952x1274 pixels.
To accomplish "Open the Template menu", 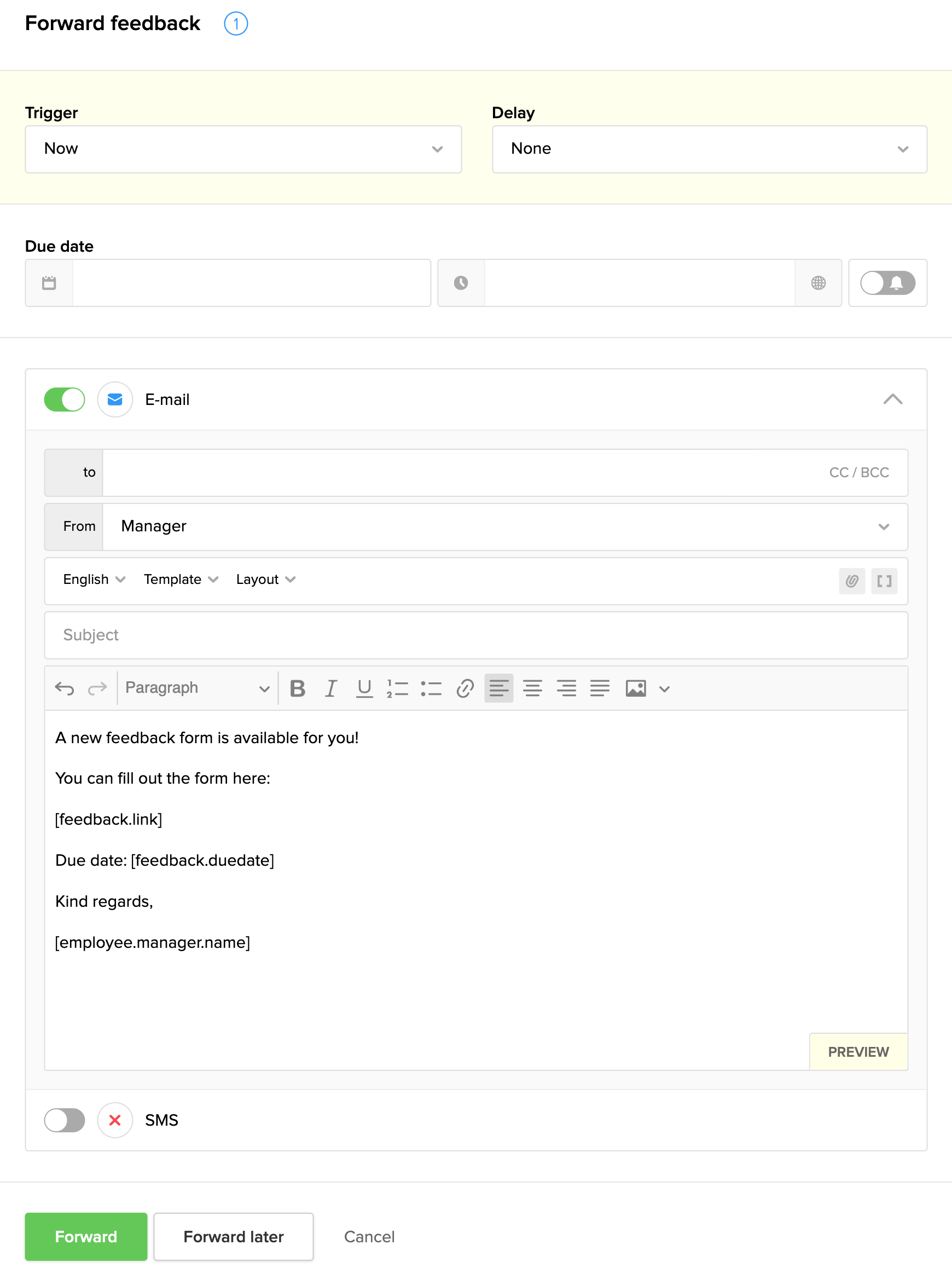I will pos(181,580).
